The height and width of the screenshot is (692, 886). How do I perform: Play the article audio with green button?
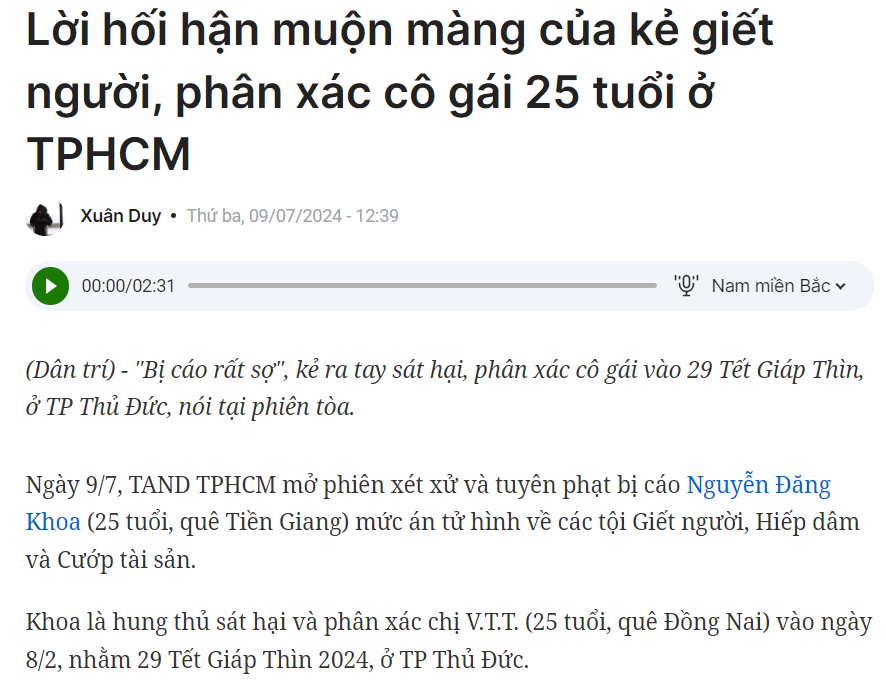pos(50,286)
